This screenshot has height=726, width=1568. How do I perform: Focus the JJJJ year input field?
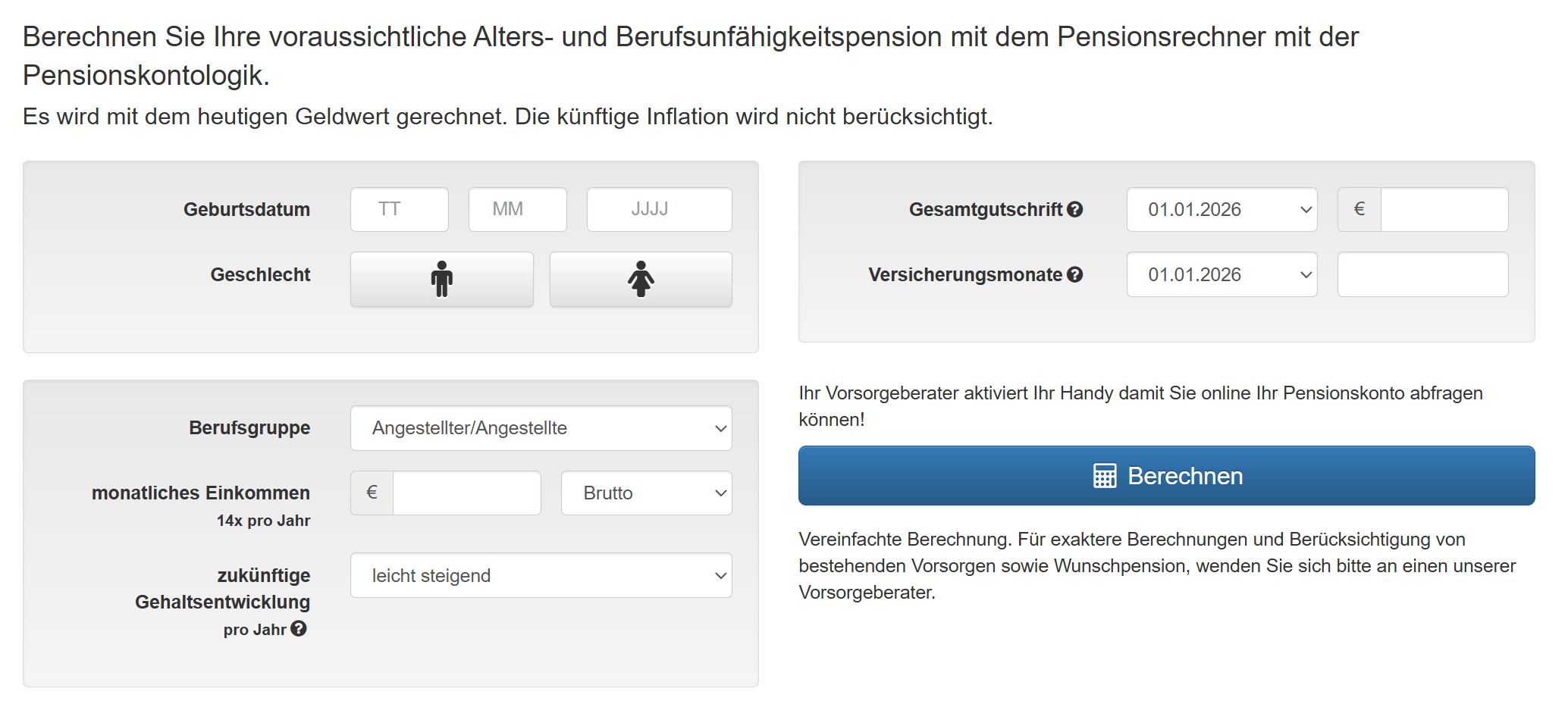pyautogui.click(x=659, y=209)
